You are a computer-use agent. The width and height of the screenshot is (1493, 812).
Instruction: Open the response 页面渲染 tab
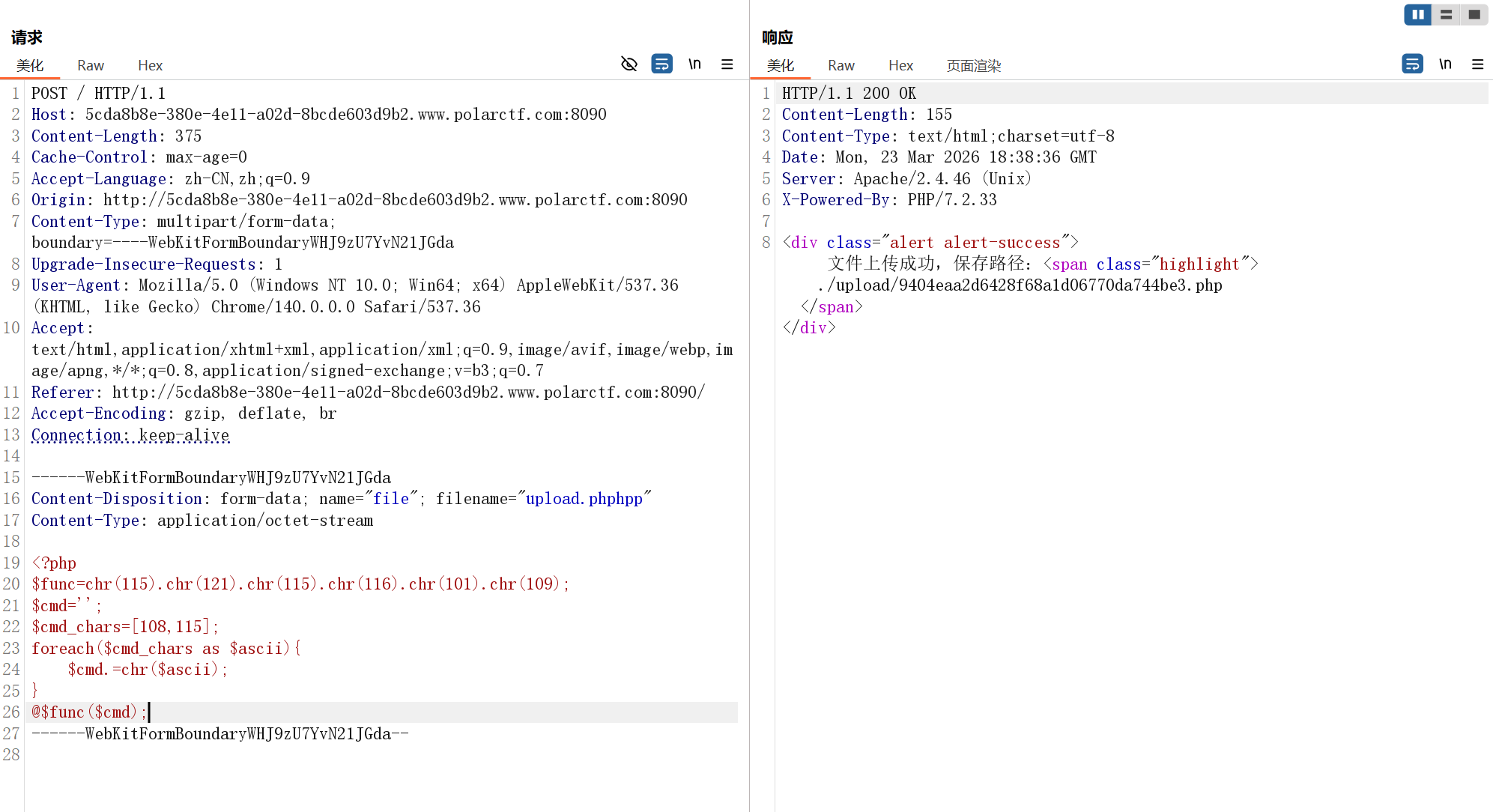[973, 66]
